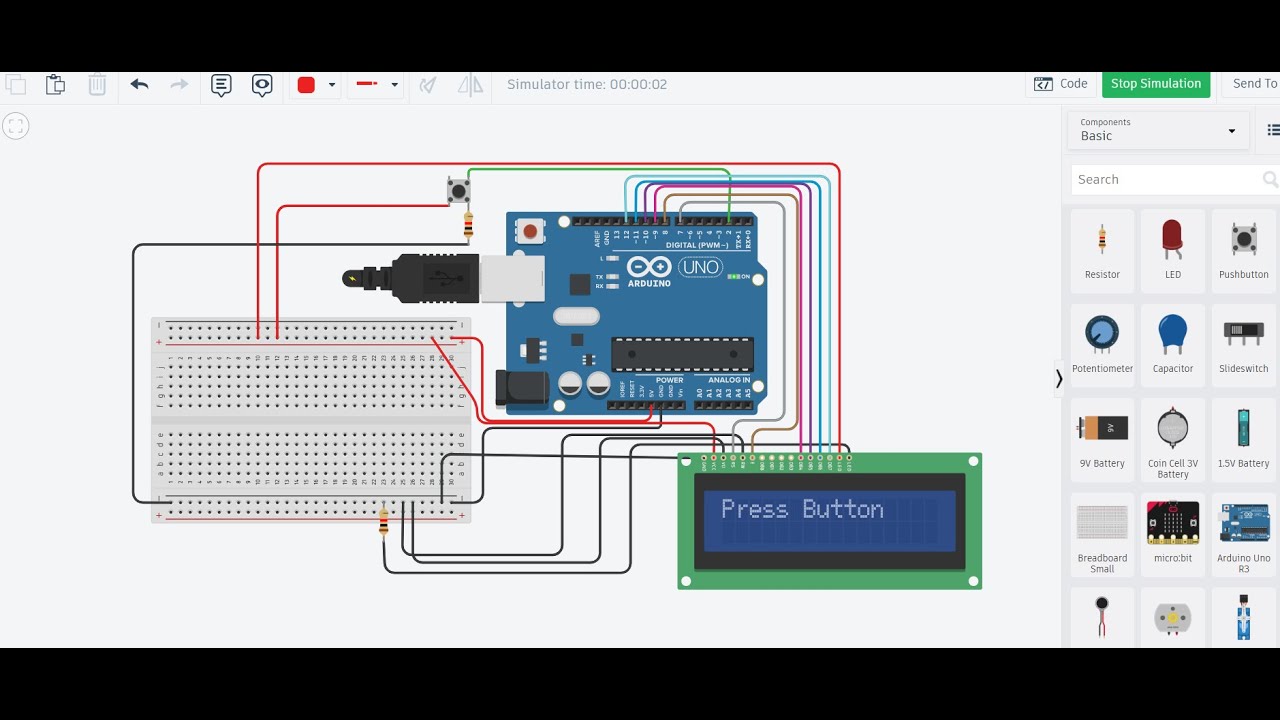Click the copy icon in toolbar
Screen dimensions: 1280x720
tap(15, 85)
